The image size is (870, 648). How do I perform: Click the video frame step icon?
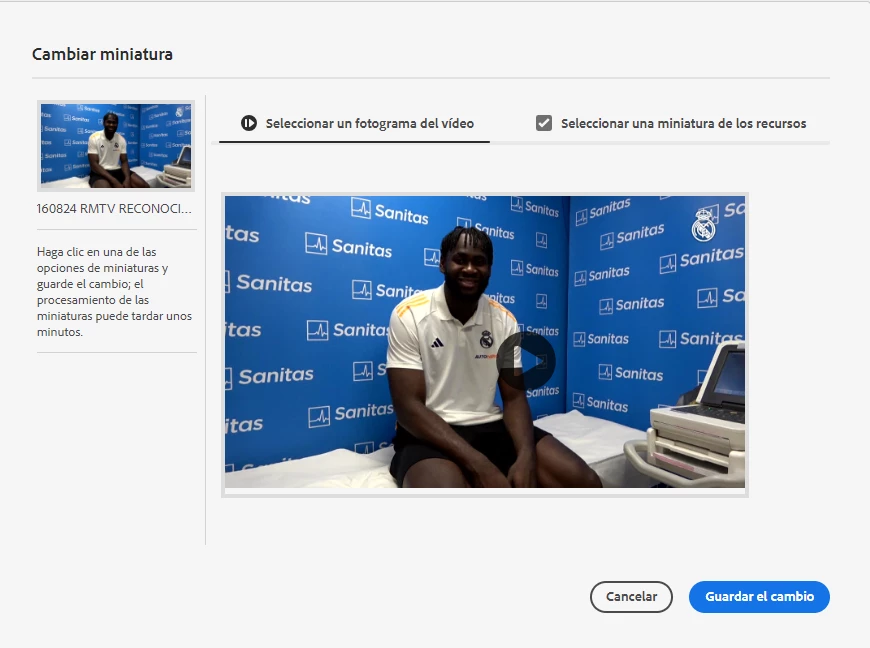(x=249, y=123)
